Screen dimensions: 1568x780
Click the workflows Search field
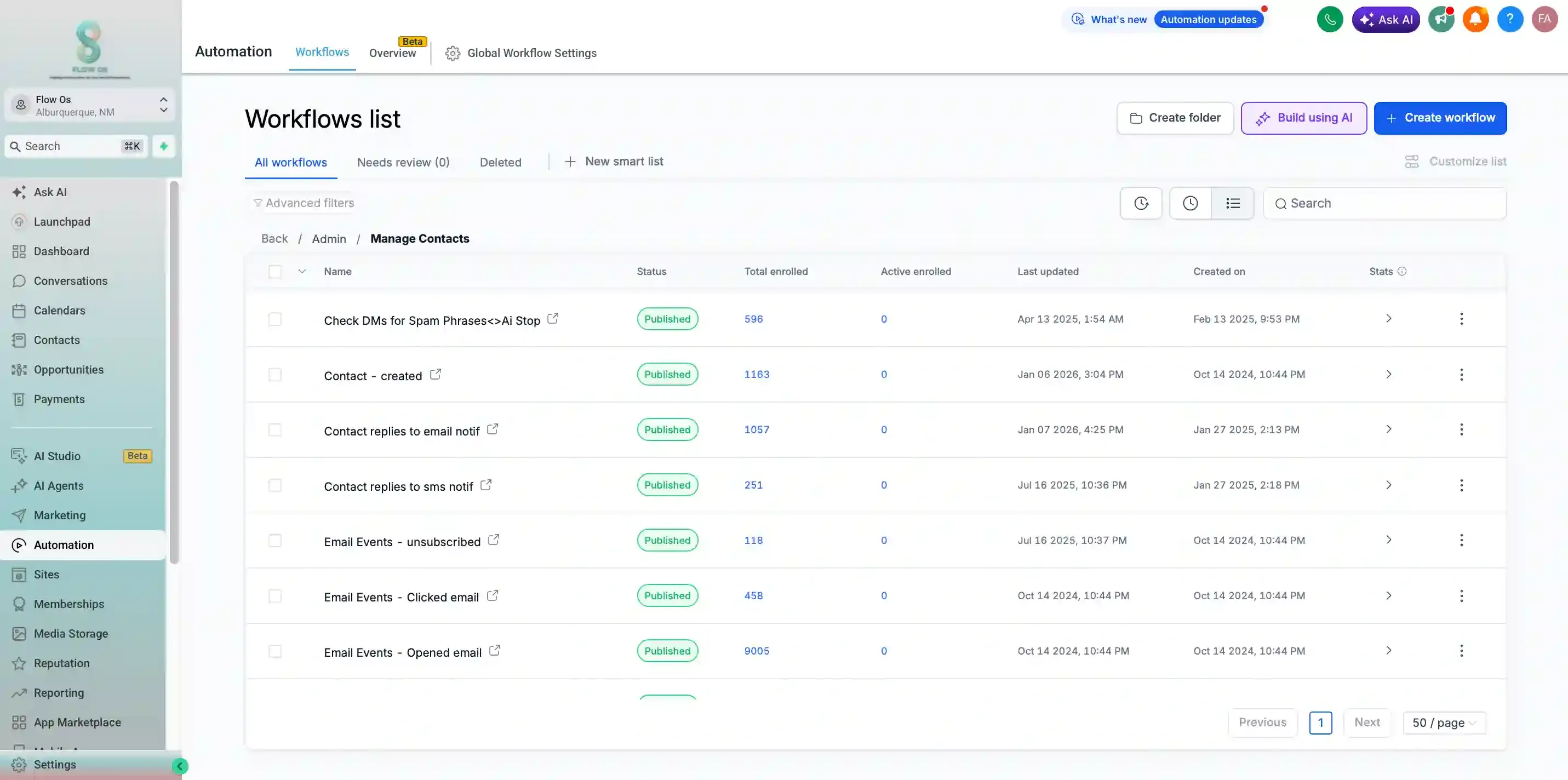pos(1385,203)
